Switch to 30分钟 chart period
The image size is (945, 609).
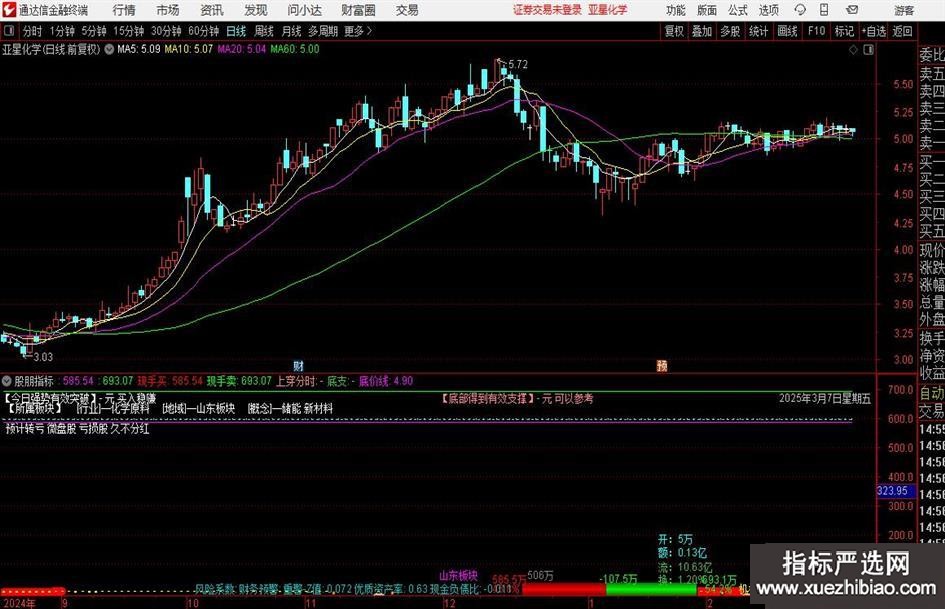tap(166, 31)
